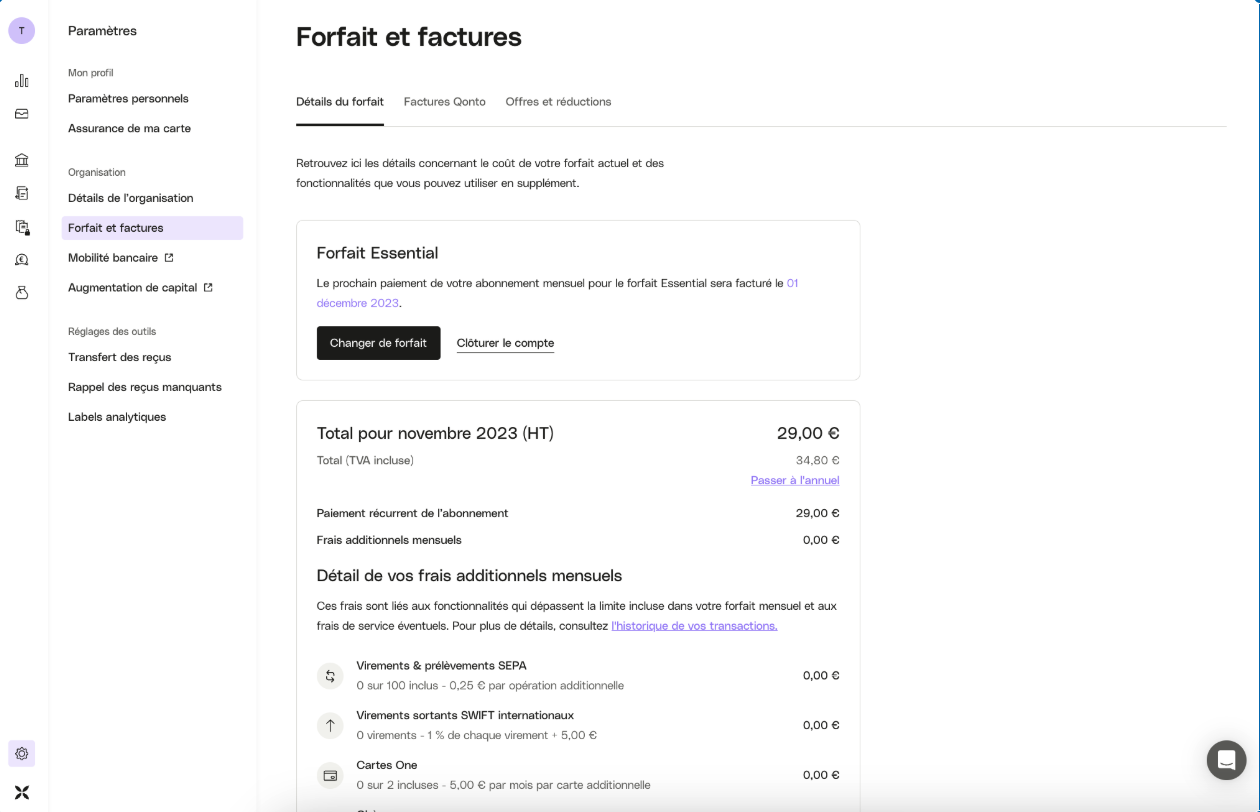Image resolution: width=1260 pixels, height=812 pixels.
Task: Click 0 sur 2 incluses cards detail text
Action: 503,785
